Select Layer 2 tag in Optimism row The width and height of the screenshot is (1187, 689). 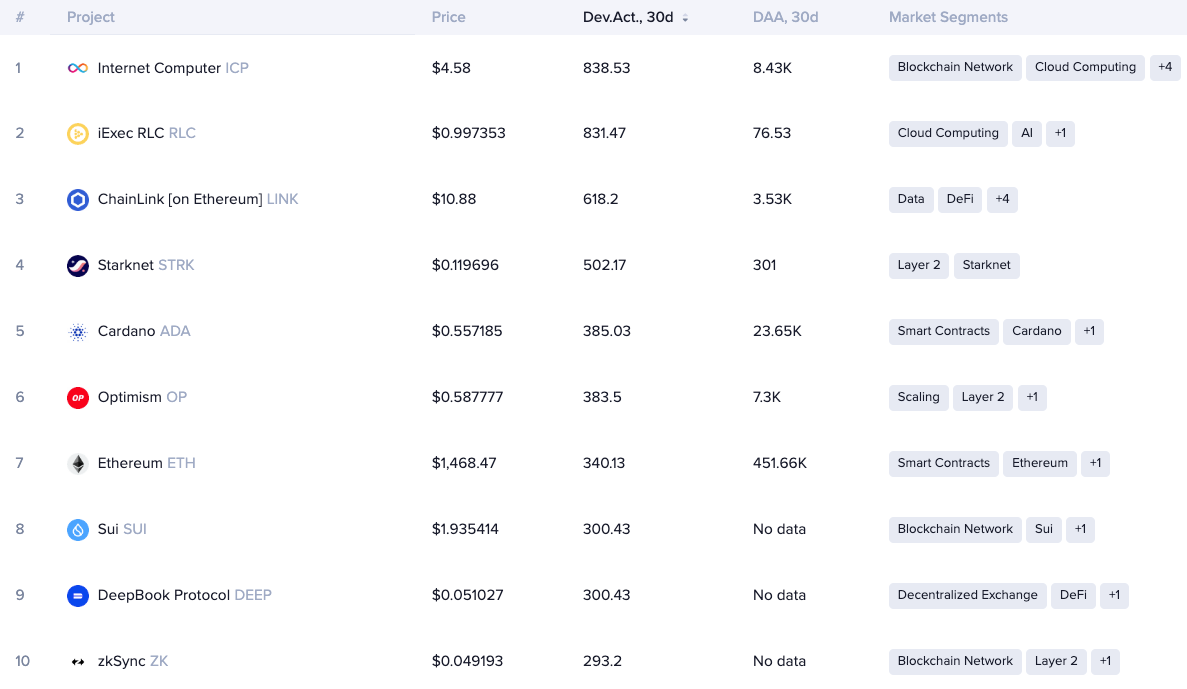coord(983,397)
